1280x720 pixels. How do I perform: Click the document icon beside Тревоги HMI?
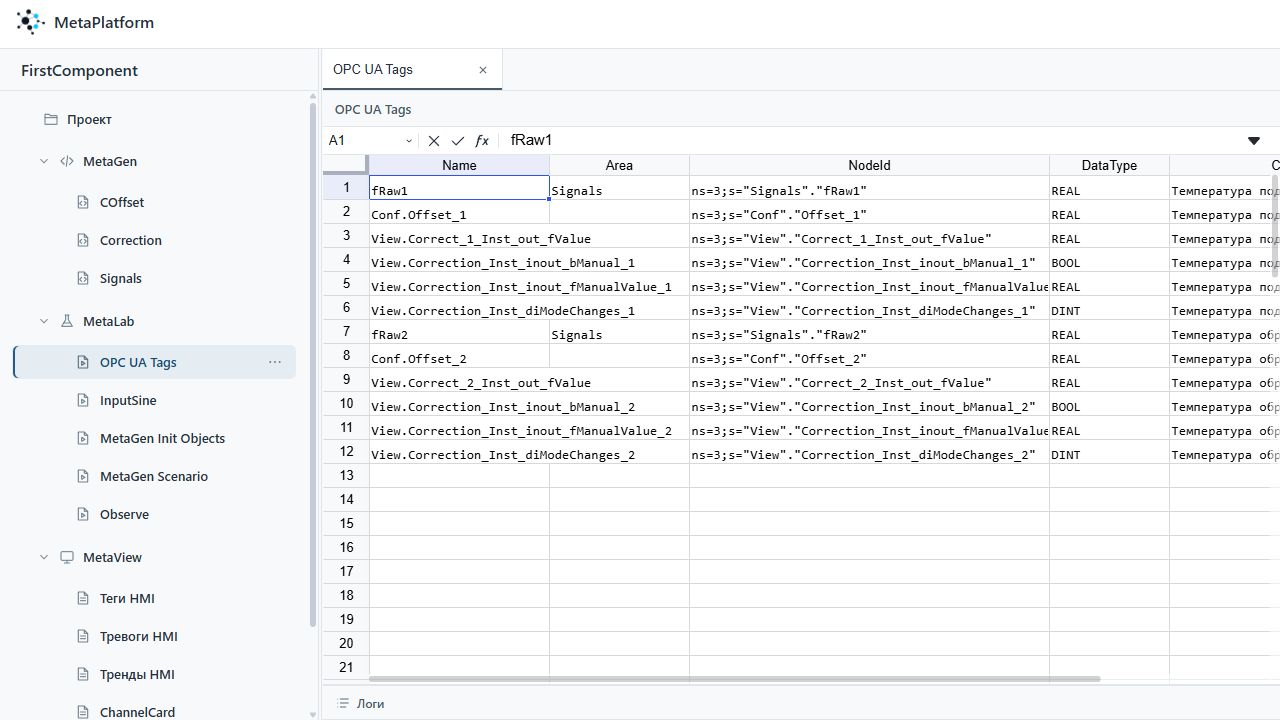(x=83, y=636)
